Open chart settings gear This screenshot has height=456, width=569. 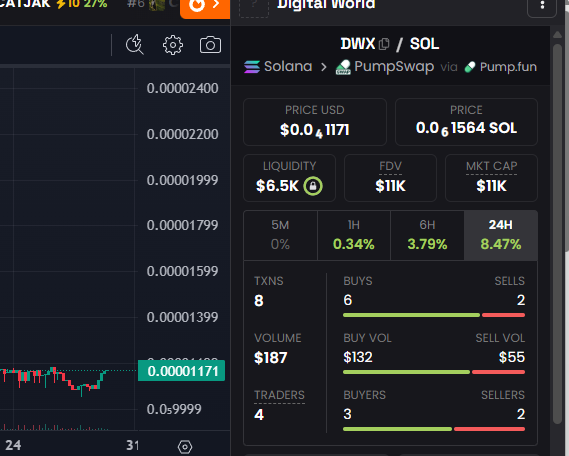click(x=173, y=45)
